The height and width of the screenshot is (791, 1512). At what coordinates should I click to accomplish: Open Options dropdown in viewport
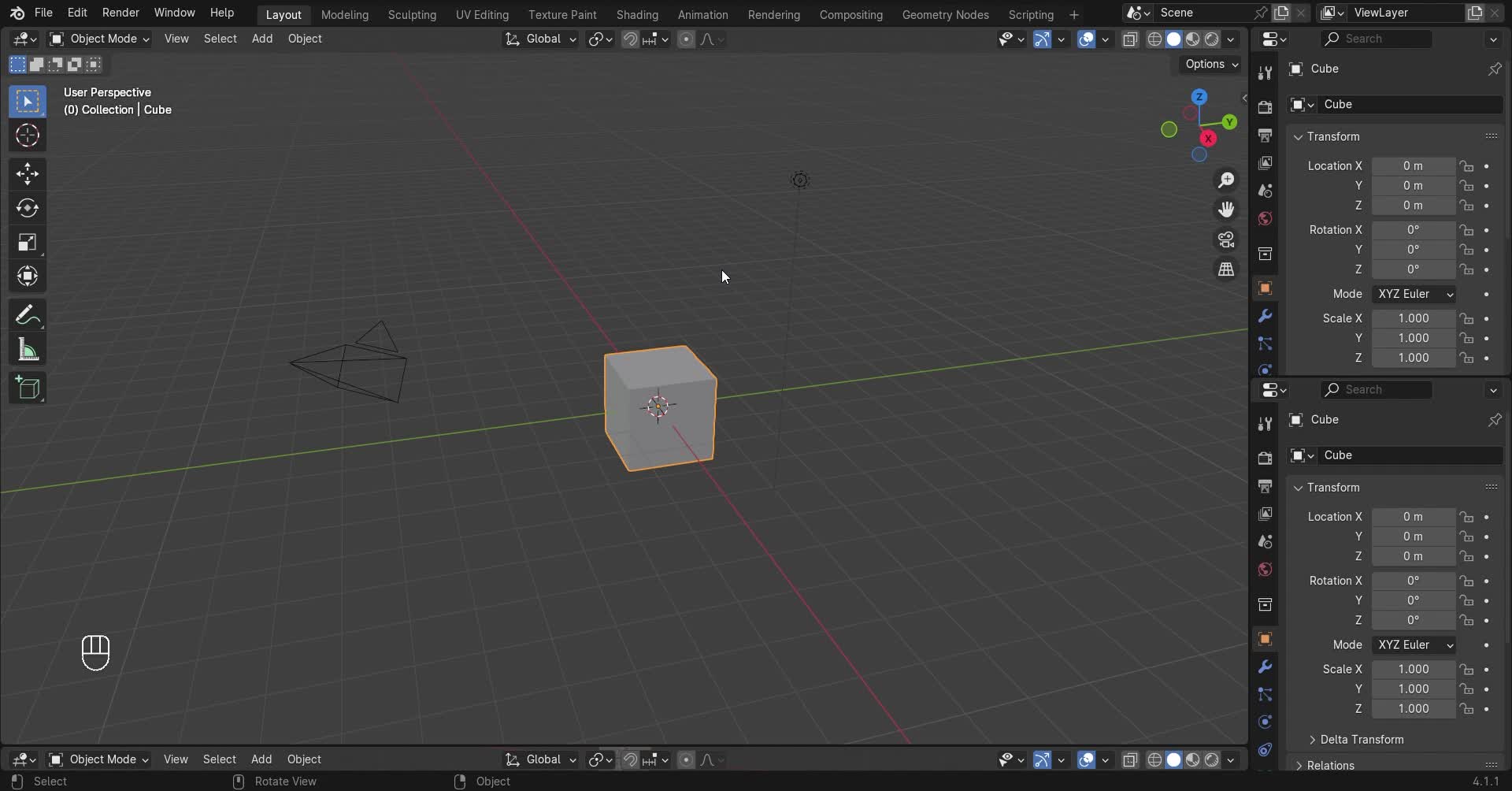click(x=1211, y=65)
